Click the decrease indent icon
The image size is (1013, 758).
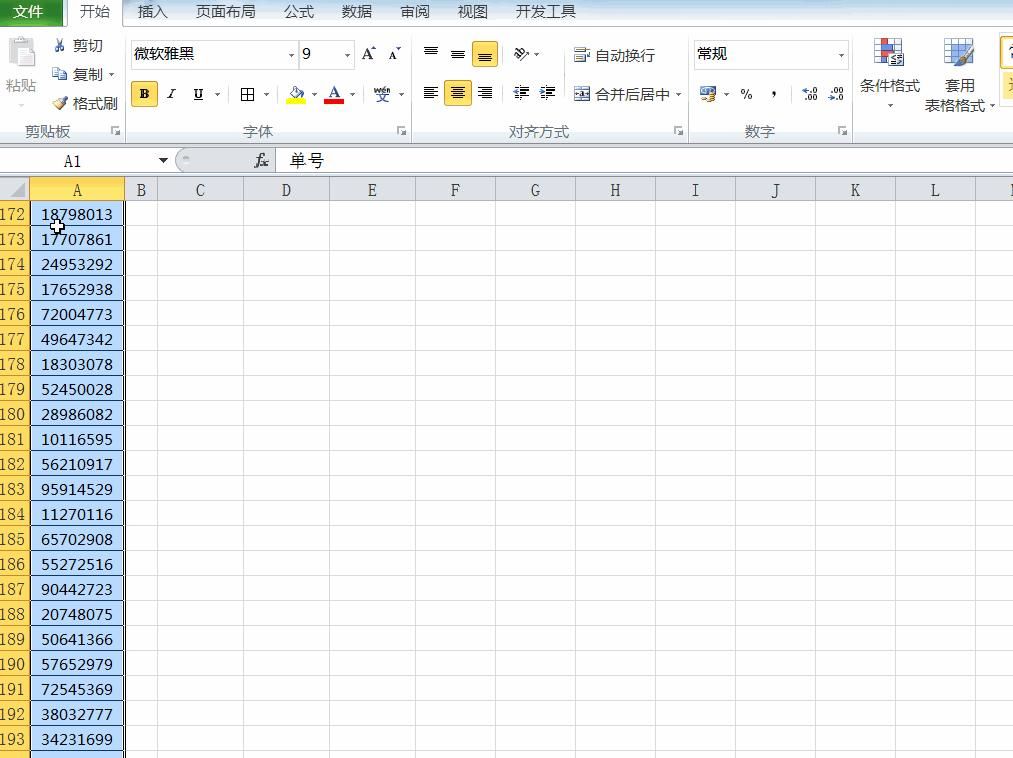[521, 93]
